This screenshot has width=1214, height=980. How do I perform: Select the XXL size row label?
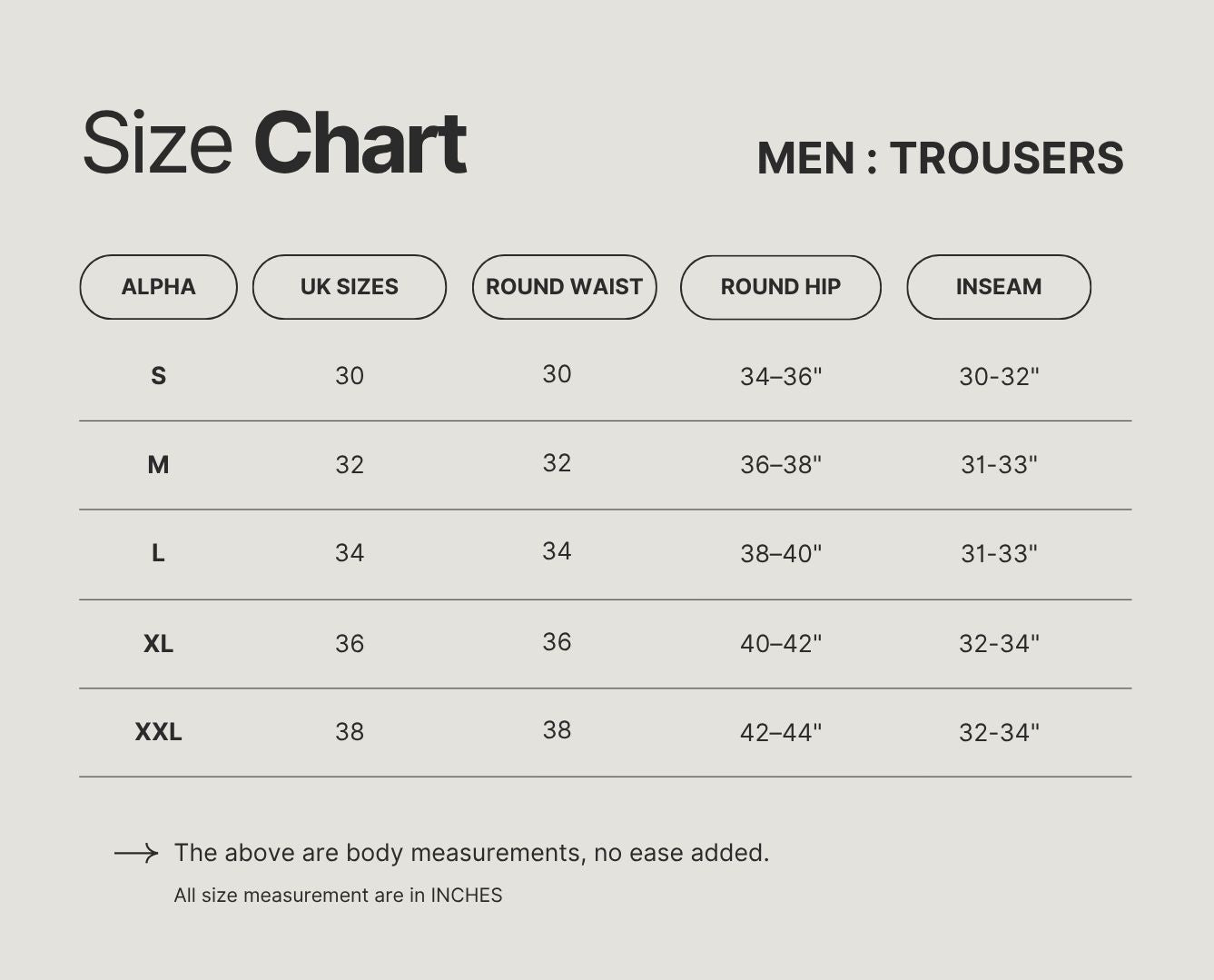click(158, 732)
